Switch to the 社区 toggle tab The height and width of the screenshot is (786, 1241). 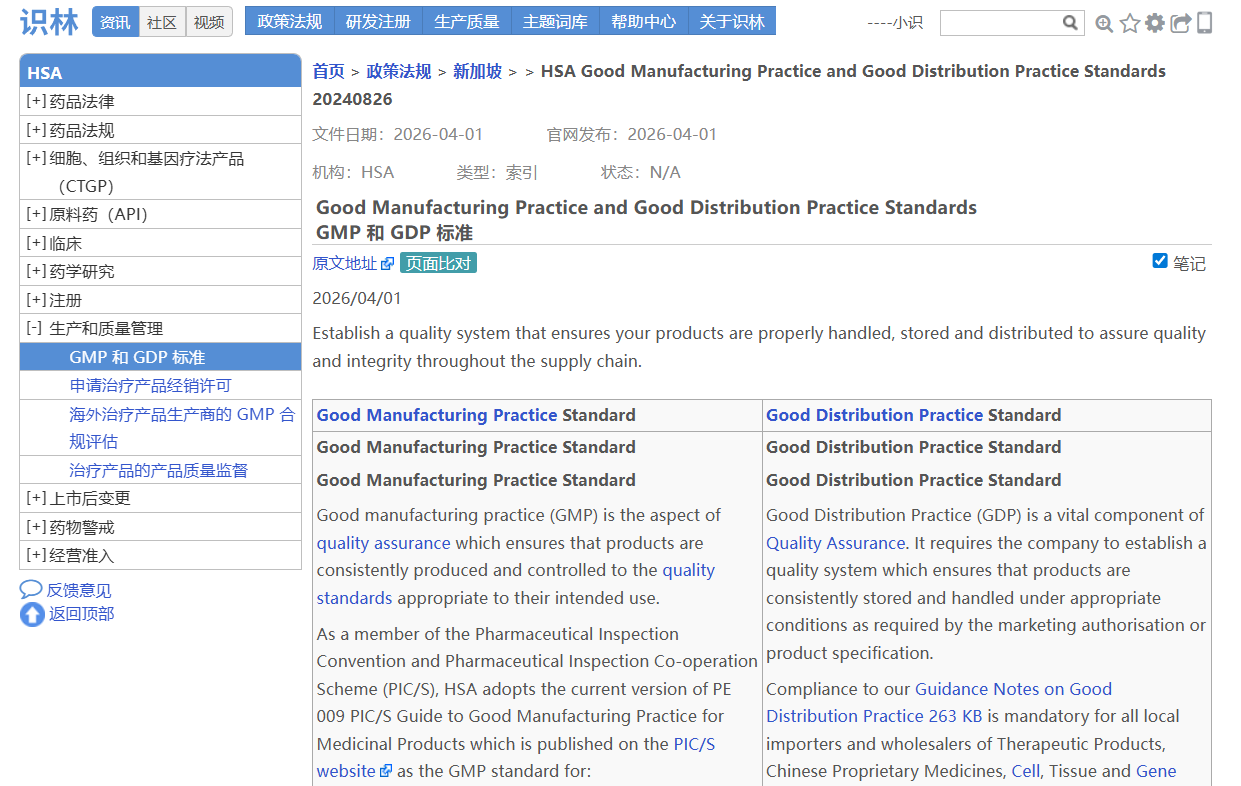(x=162, y=22)
